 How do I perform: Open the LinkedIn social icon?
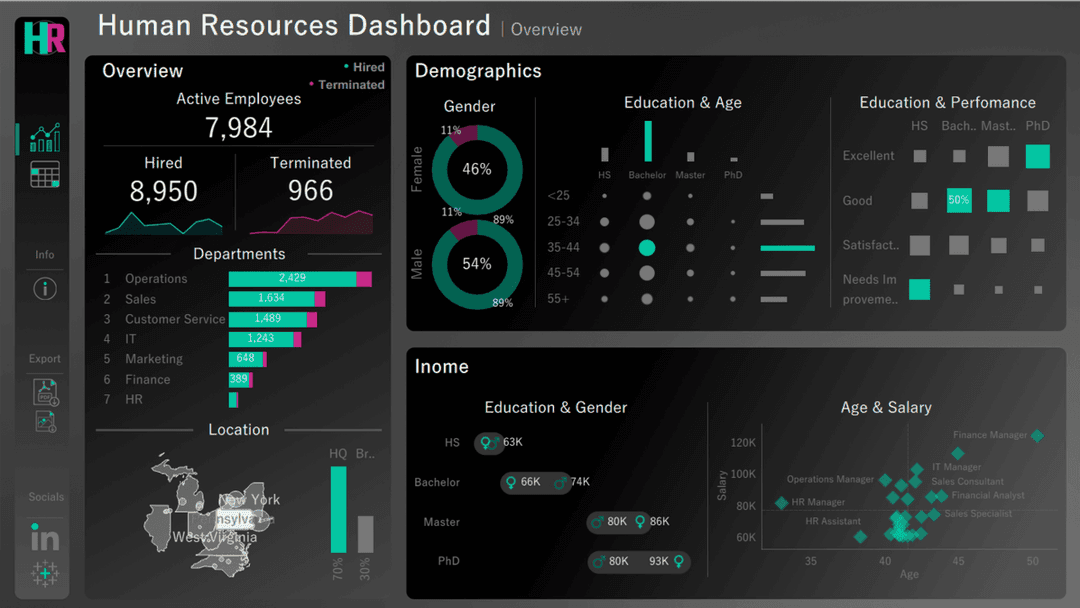point(44,538)
